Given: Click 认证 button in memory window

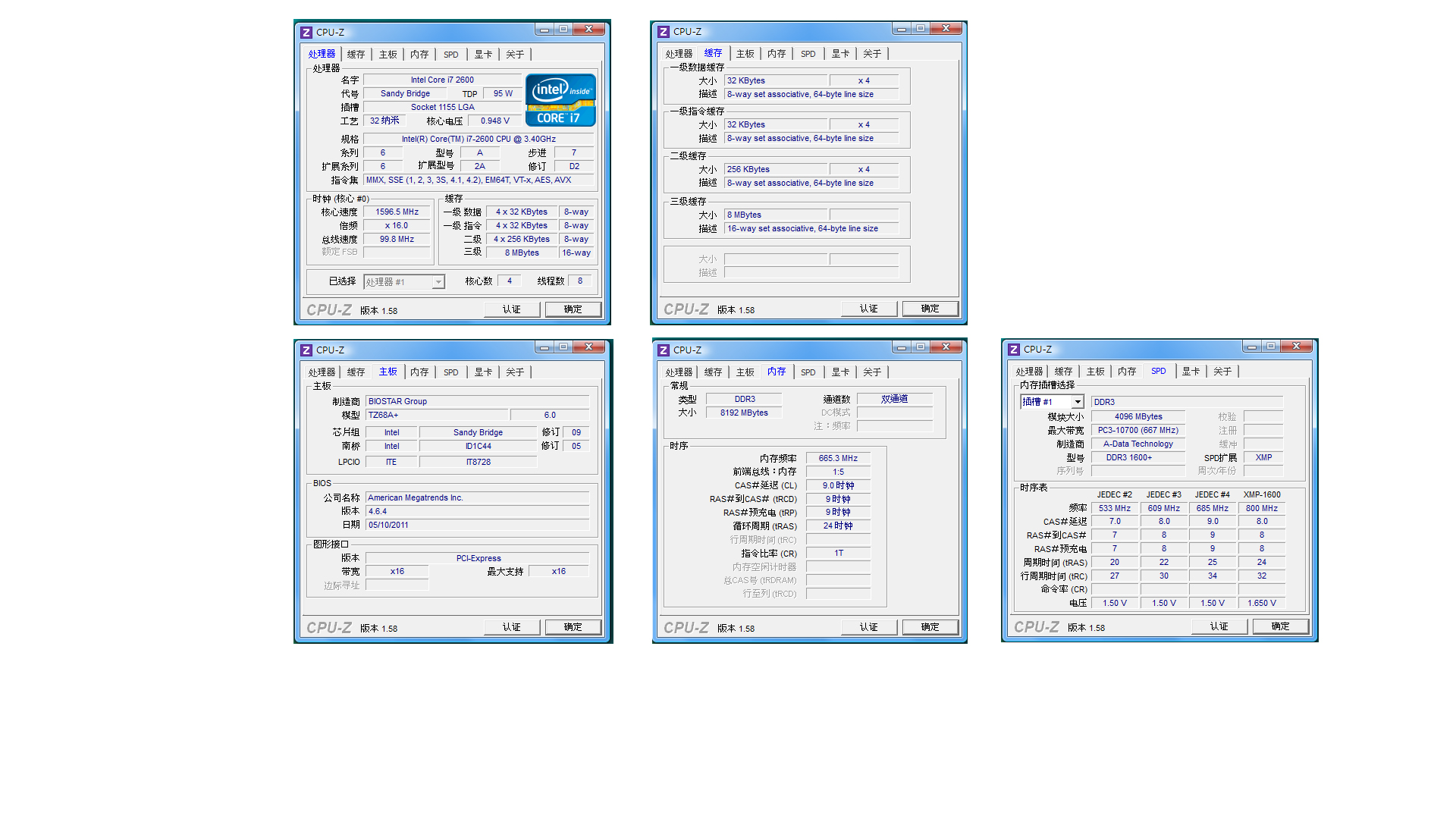Looking at the screenshot, I should point(869,627).
